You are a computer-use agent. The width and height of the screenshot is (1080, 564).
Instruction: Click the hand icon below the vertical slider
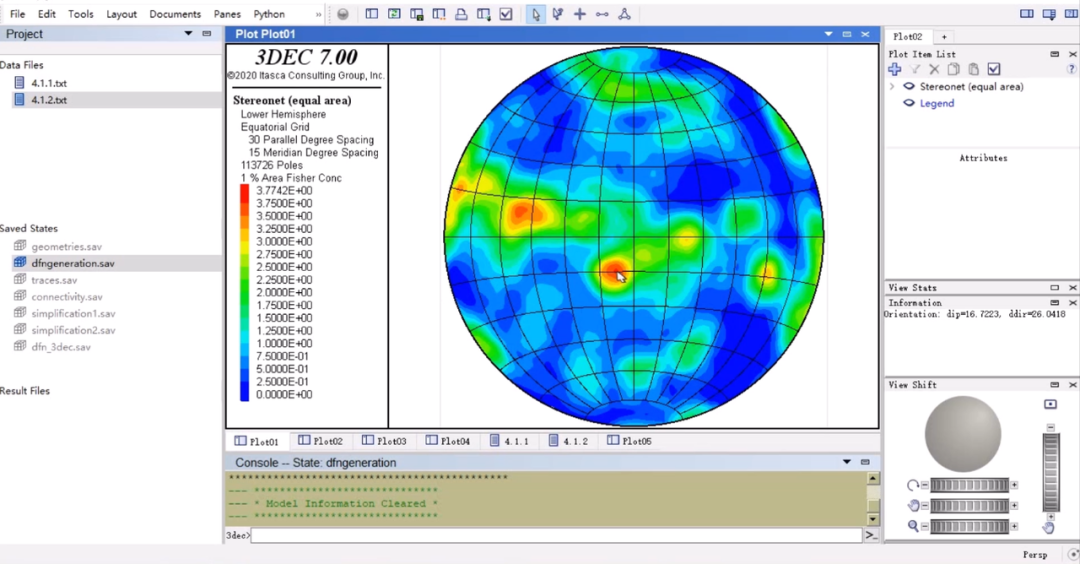pyautogui.click(x=1048, y=528)
